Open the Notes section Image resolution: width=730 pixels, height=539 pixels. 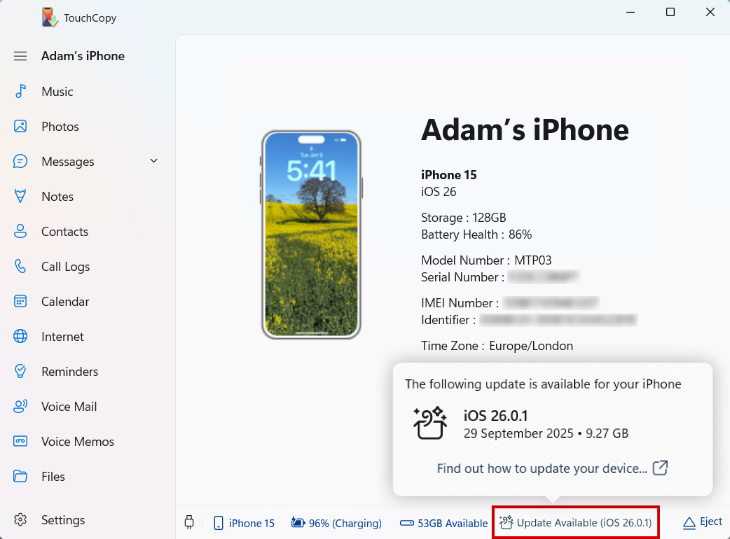click(57, 196)
